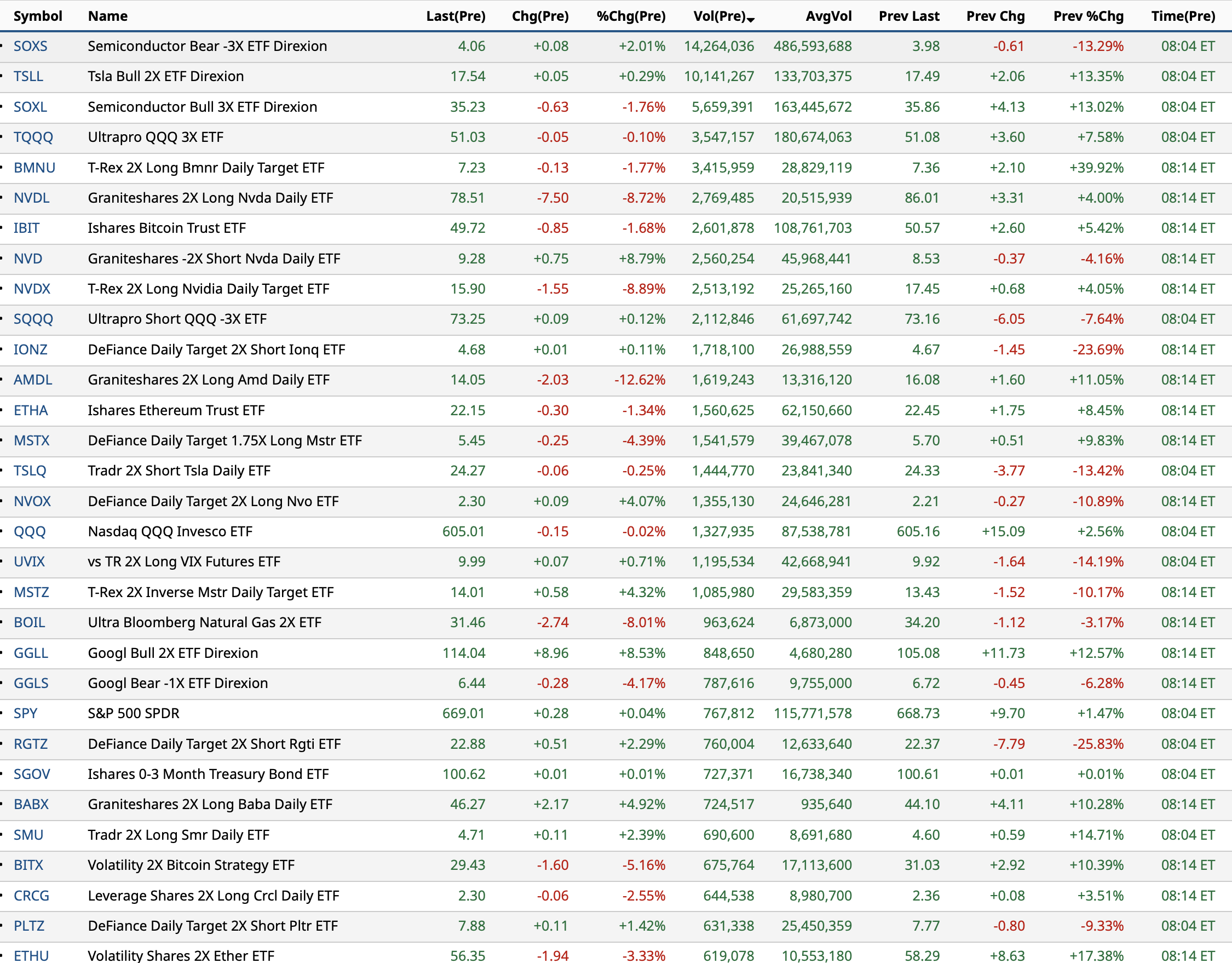Open the BABX ticker link
The width and height of the screenshot is (1232, 963).
coord(31,804)
